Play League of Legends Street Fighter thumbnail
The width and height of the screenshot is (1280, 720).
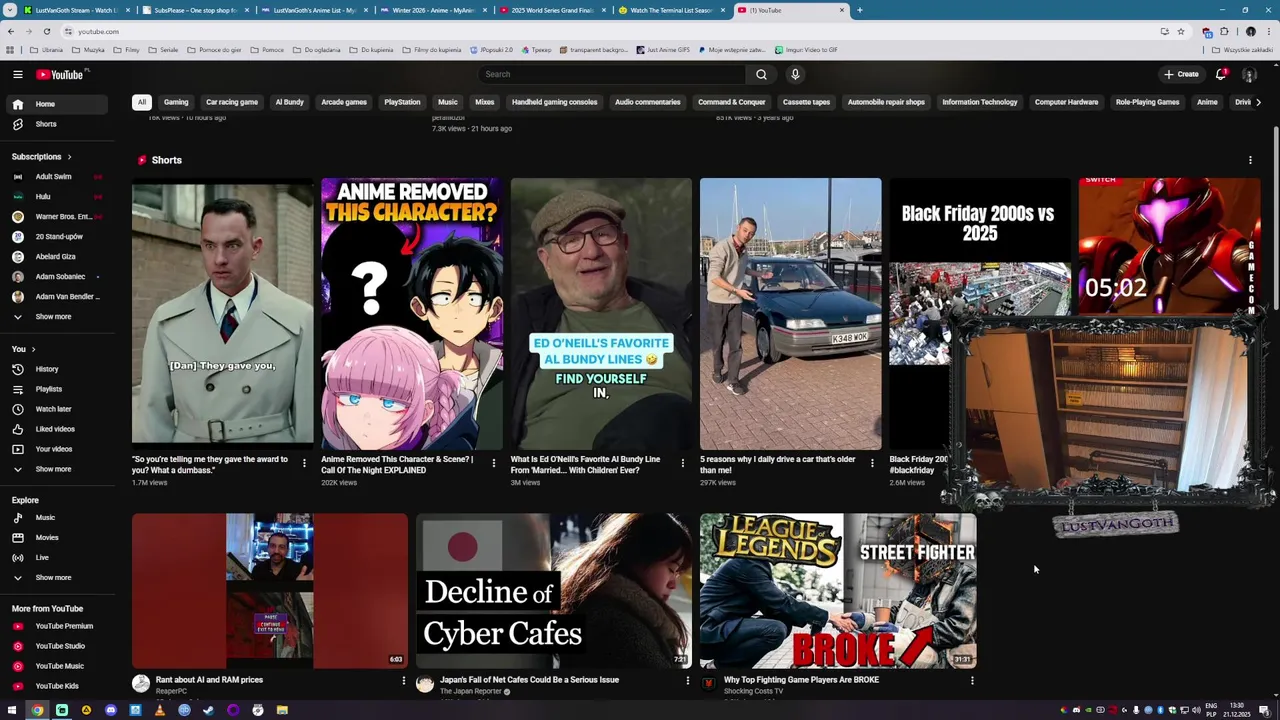tap(838, 591)
